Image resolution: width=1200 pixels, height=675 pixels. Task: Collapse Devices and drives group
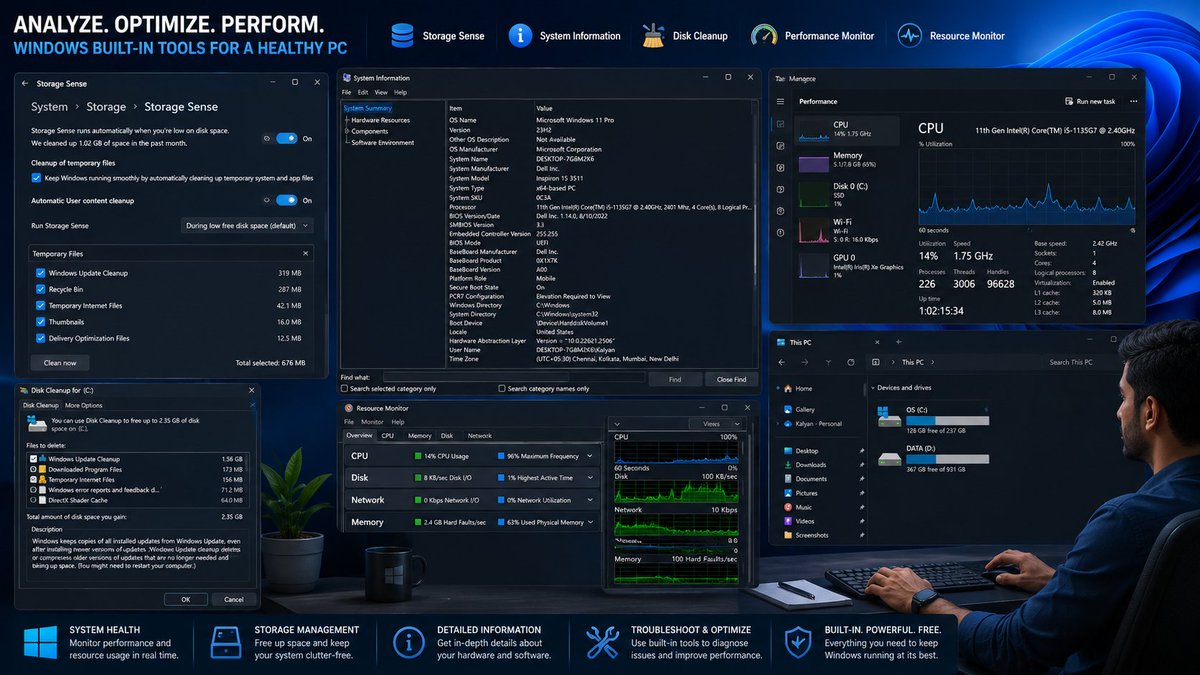(x=871, y=388)
